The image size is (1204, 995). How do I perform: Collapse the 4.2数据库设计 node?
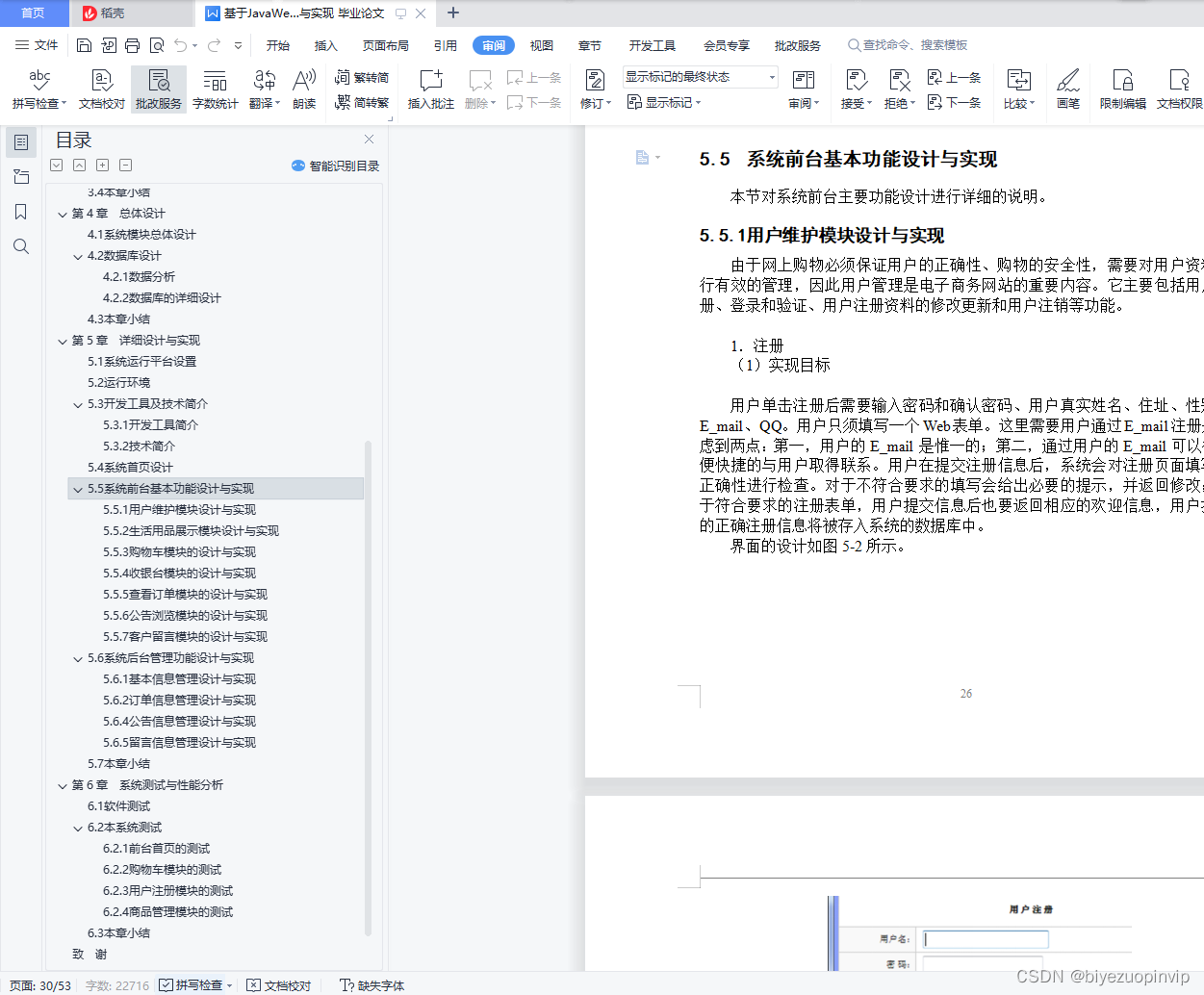pos(78,256)
